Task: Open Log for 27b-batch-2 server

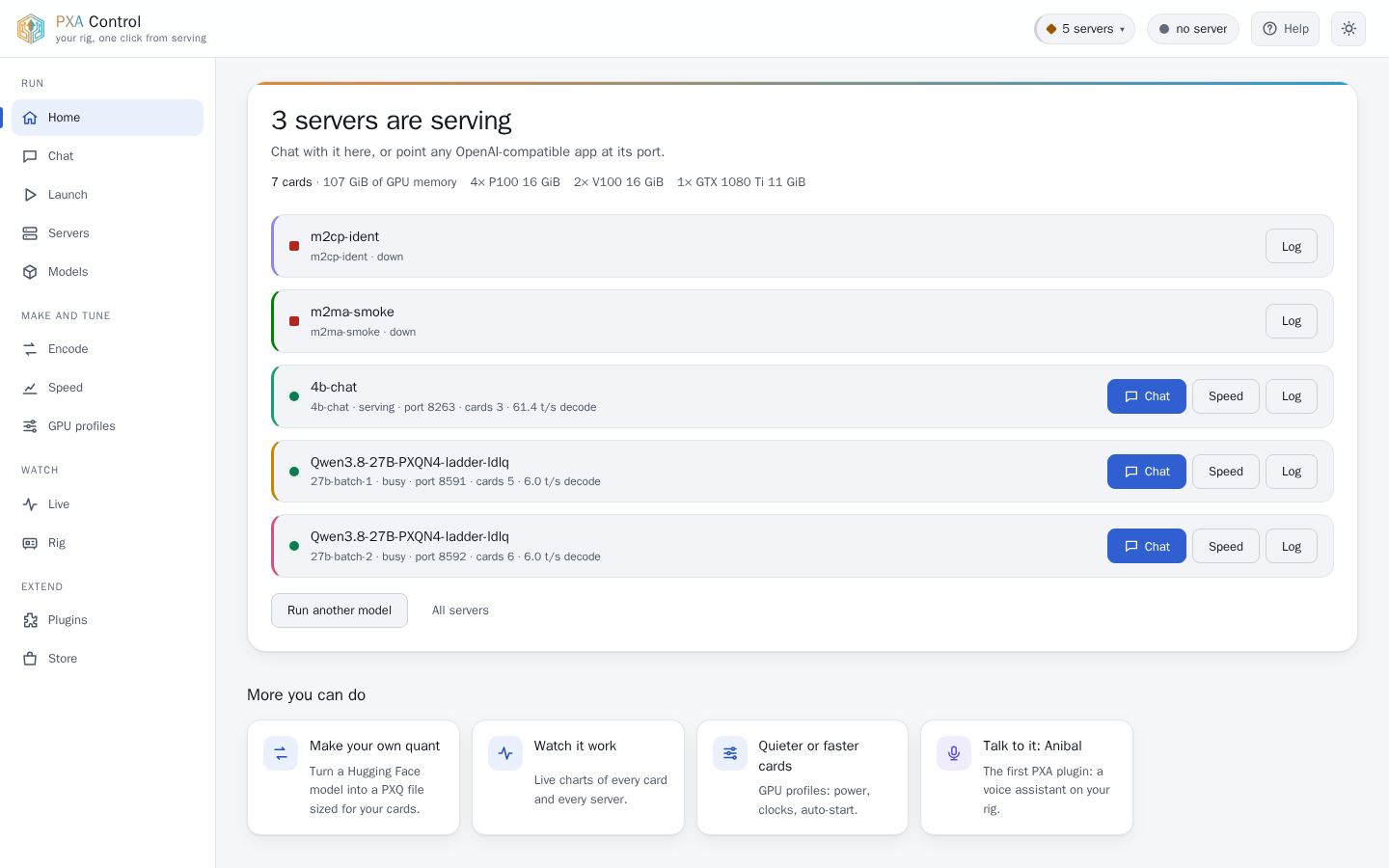Action: 1292,546
